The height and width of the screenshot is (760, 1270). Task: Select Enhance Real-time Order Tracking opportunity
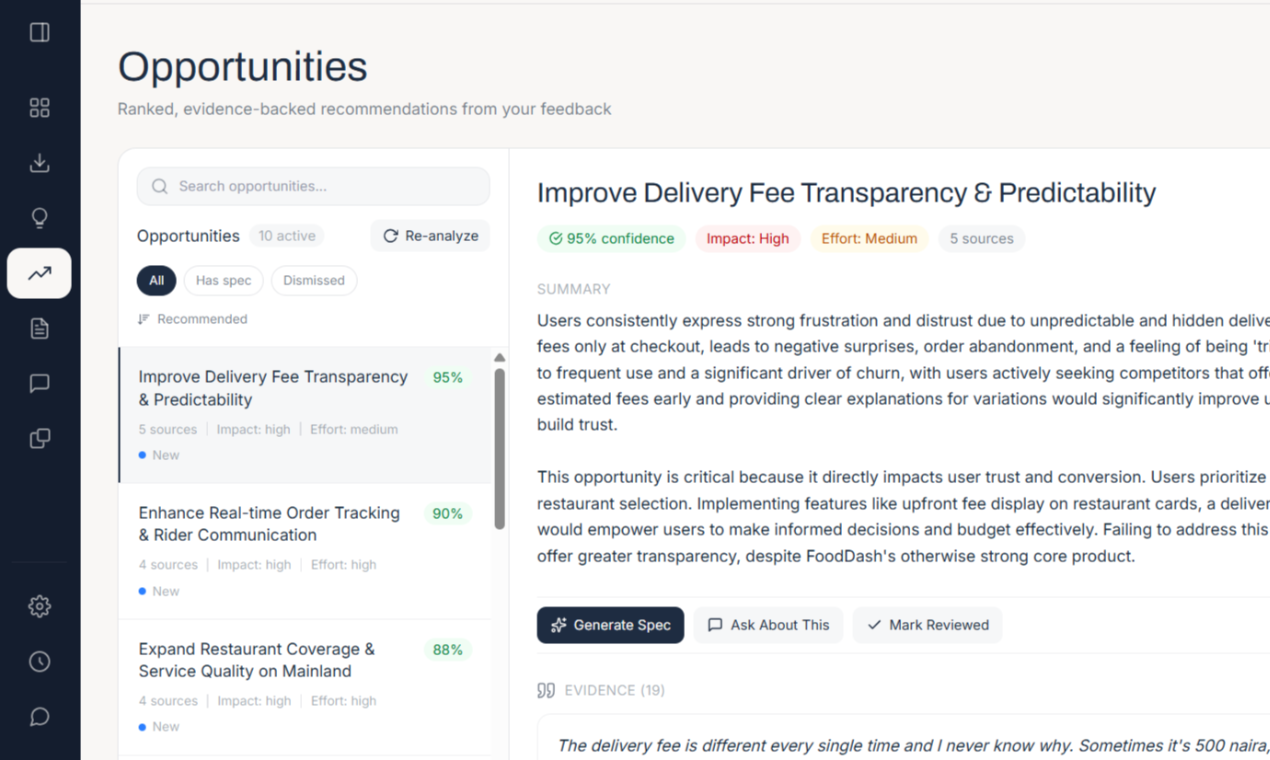coord(305,551)
